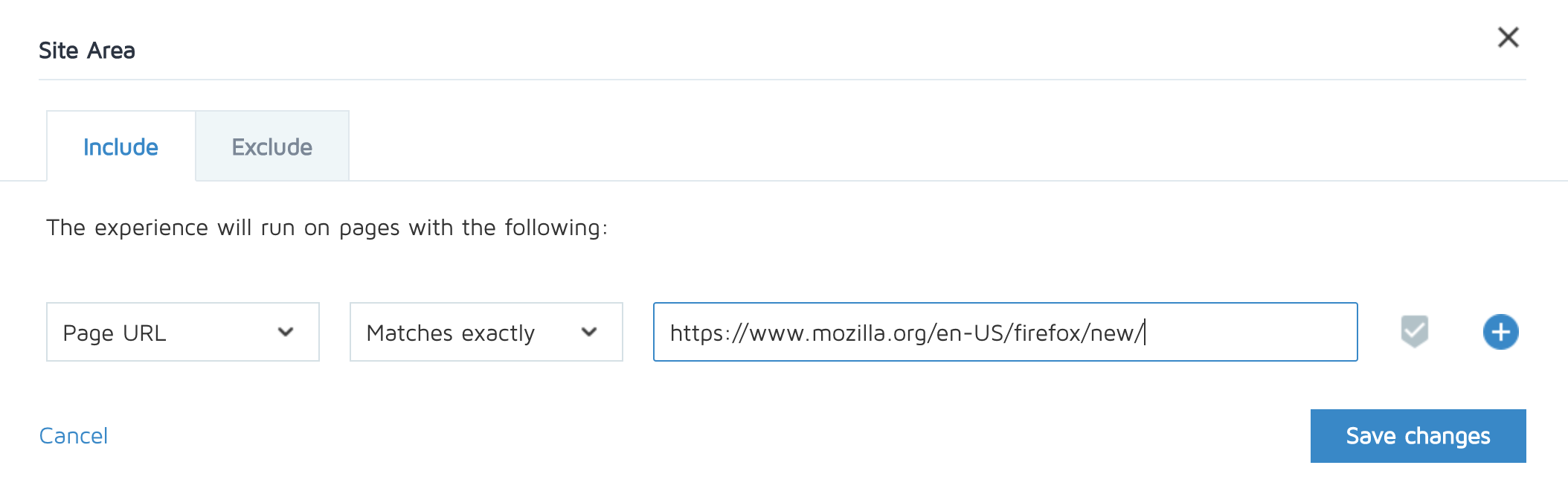1568x503 pixels.
Task: Open the Page URL dropdown
Action: coord(183,332)
